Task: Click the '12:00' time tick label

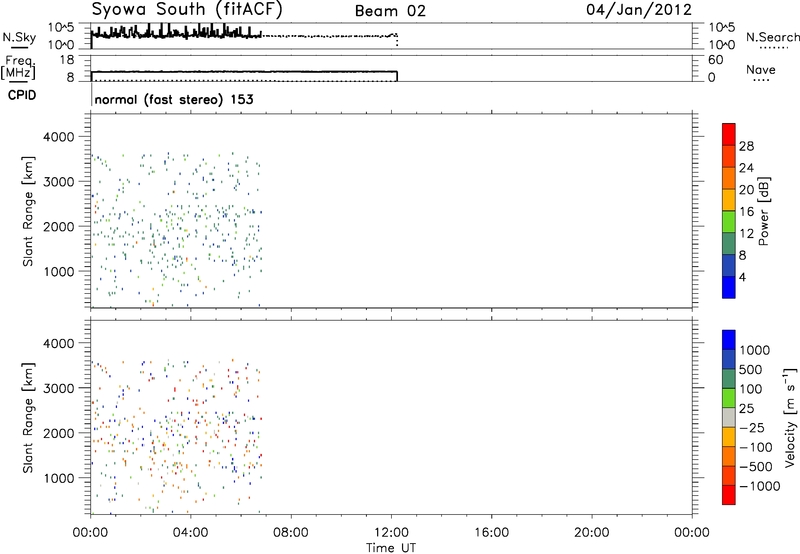Action: 391,533
